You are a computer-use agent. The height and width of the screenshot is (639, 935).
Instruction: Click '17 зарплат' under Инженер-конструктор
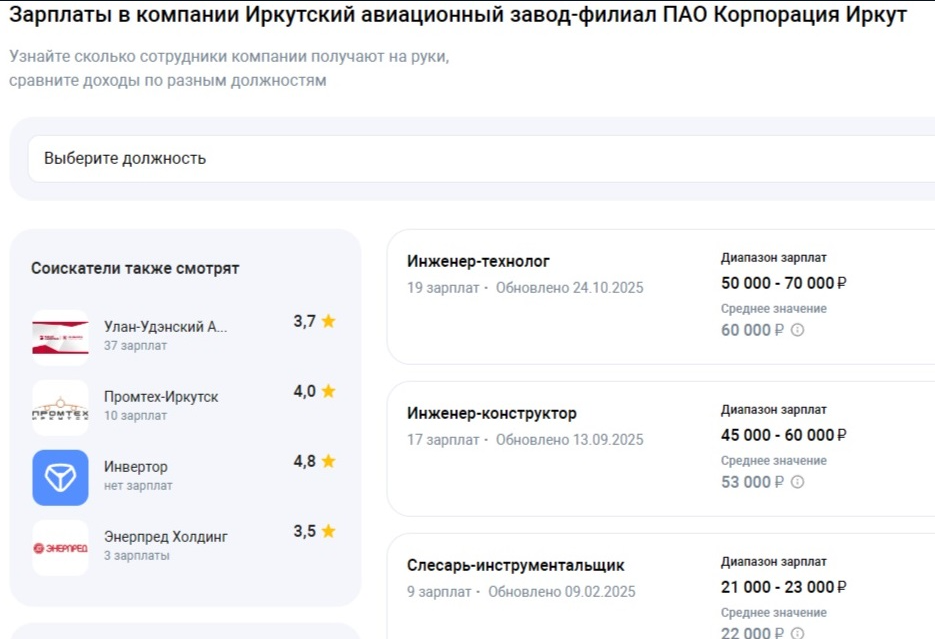pos(443,440)
